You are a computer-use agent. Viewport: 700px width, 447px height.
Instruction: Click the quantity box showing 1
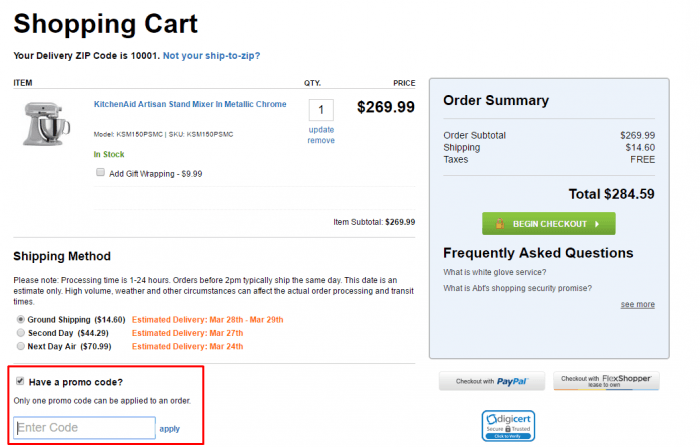click(x=321, y=110)
